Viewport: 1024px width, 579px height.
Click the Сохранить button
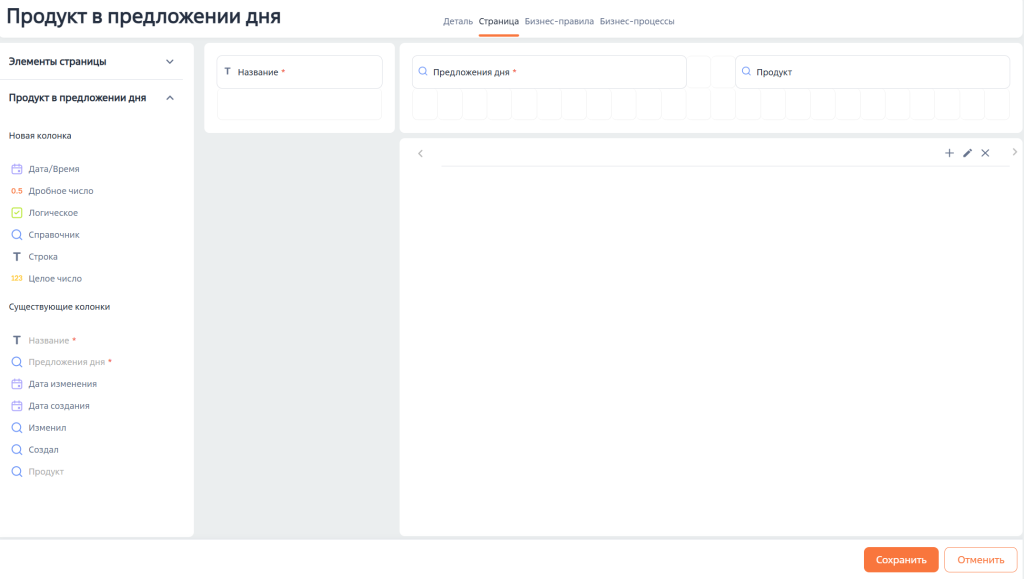900,560
